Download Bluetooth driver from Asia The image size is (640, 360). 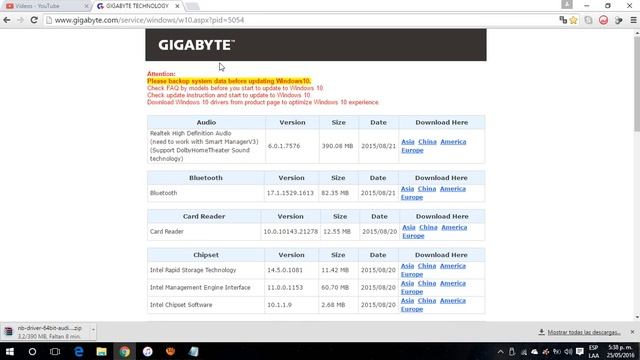407,189
